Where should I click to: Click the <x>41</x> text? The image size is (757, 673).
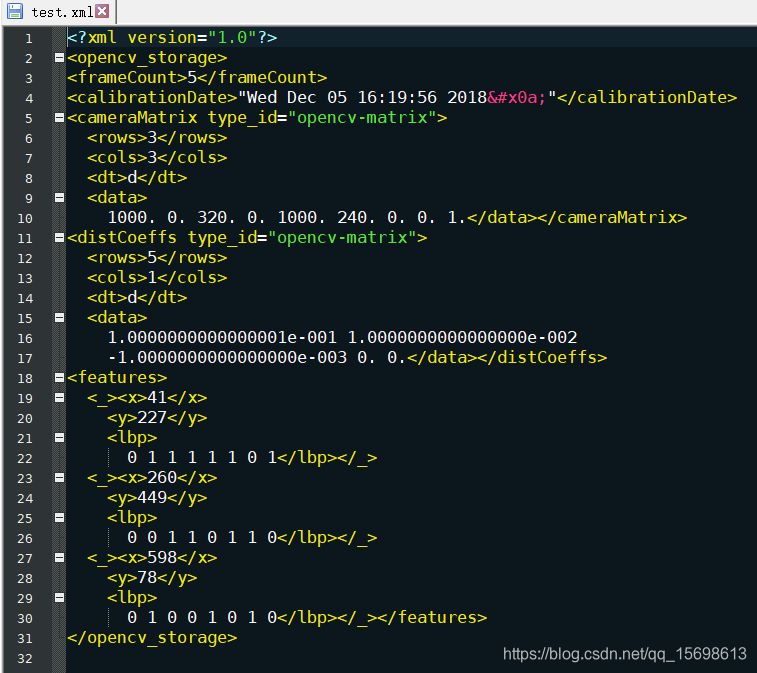point(162,398)
